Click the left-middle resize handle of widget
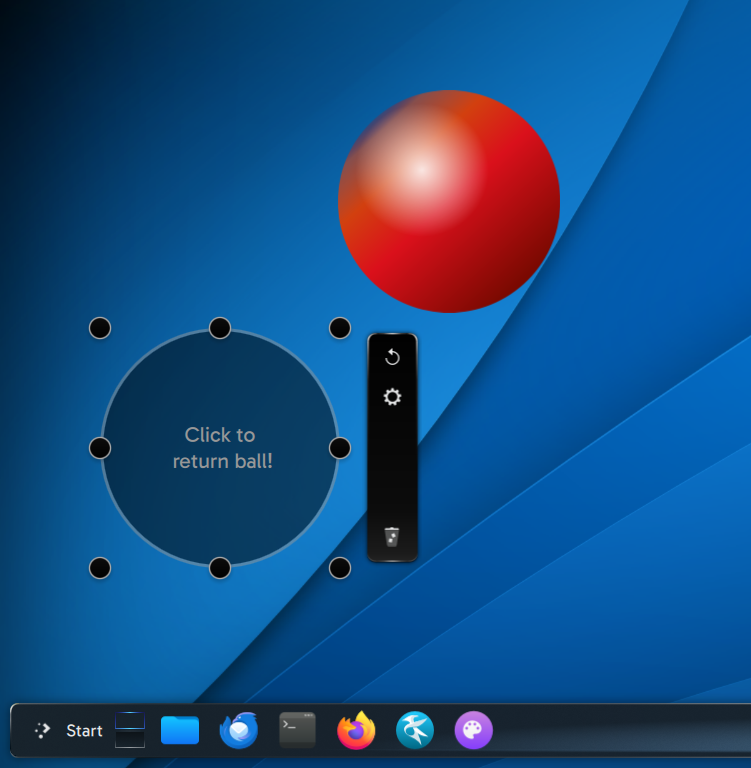This screenshot has height=768, width=751. point(100,448)
